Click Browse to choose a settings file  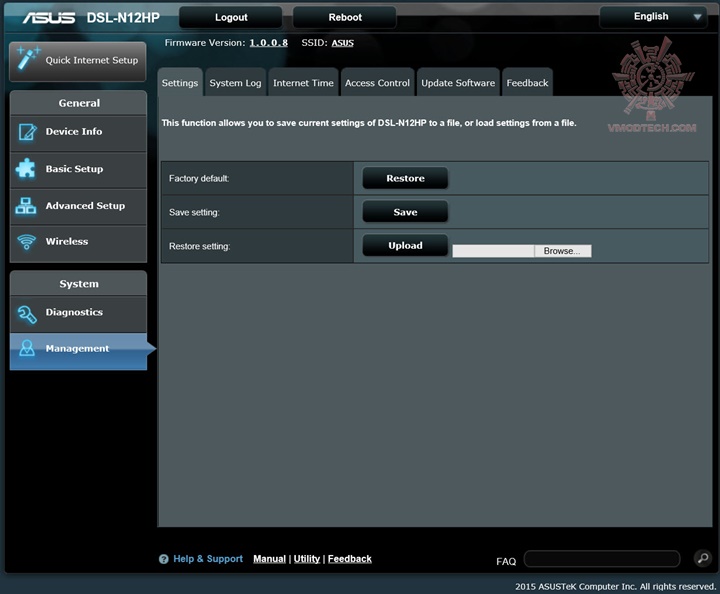point(562,251)
